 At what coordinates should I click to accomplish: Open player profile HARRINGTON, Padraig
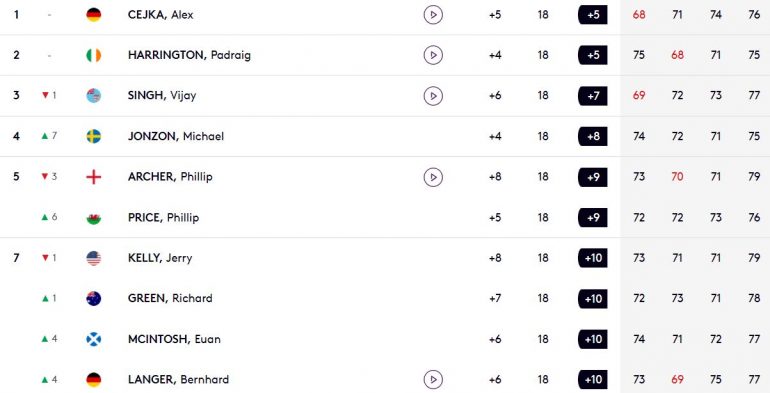click(189, 55)
